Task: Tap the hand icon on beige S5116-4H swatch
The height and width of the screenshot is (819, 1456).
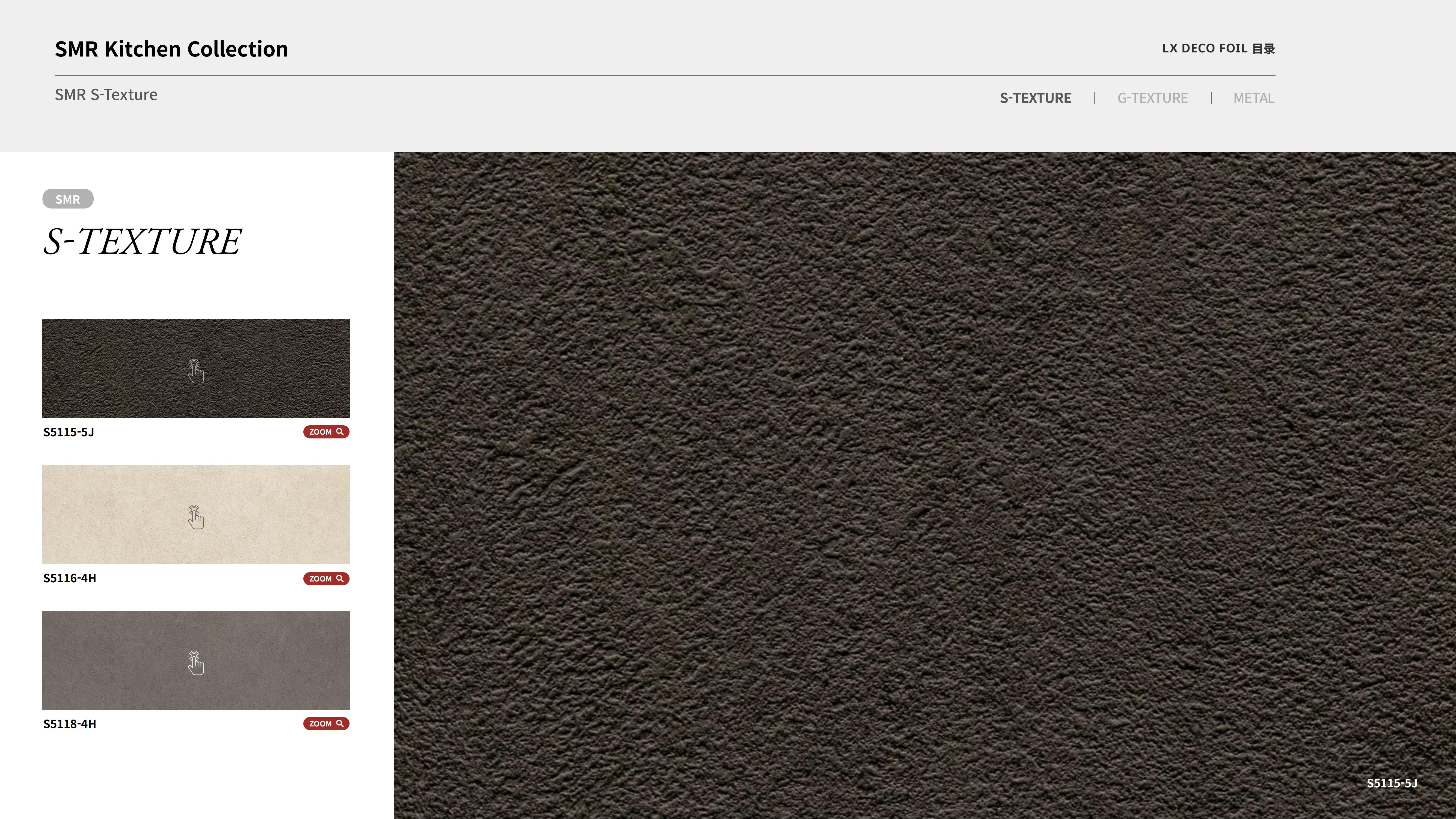Action: click(x=195, y=517)
